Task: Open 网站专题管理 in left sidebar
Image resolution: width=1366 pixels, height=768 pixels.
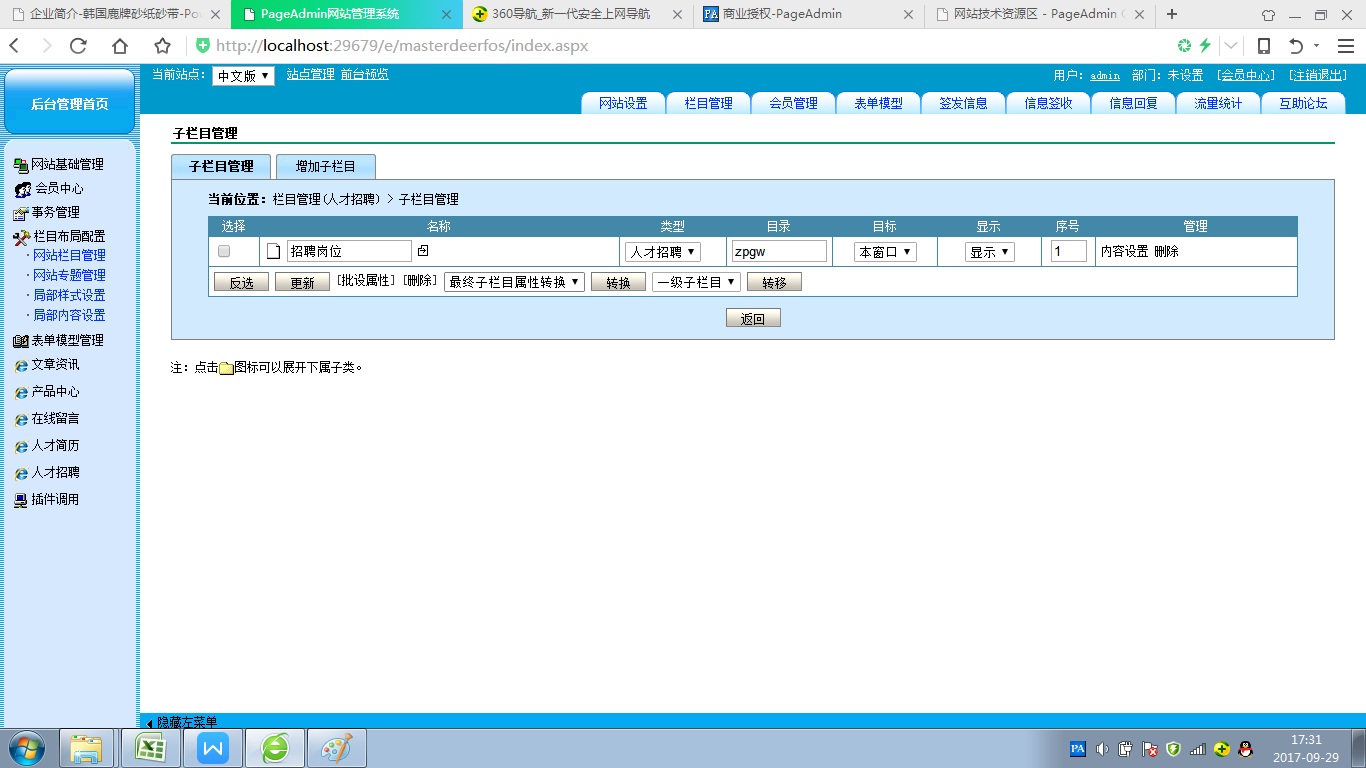Action: [x=69, y=275]
